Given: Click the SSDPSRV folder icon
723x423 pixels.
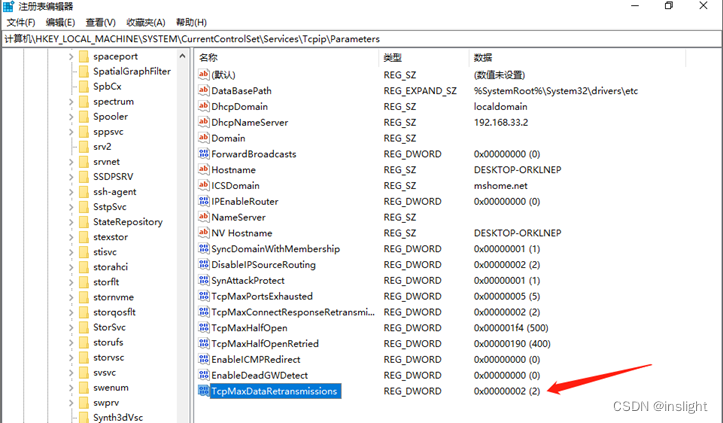Looking at the screenshot, I should tap(83, 177).
